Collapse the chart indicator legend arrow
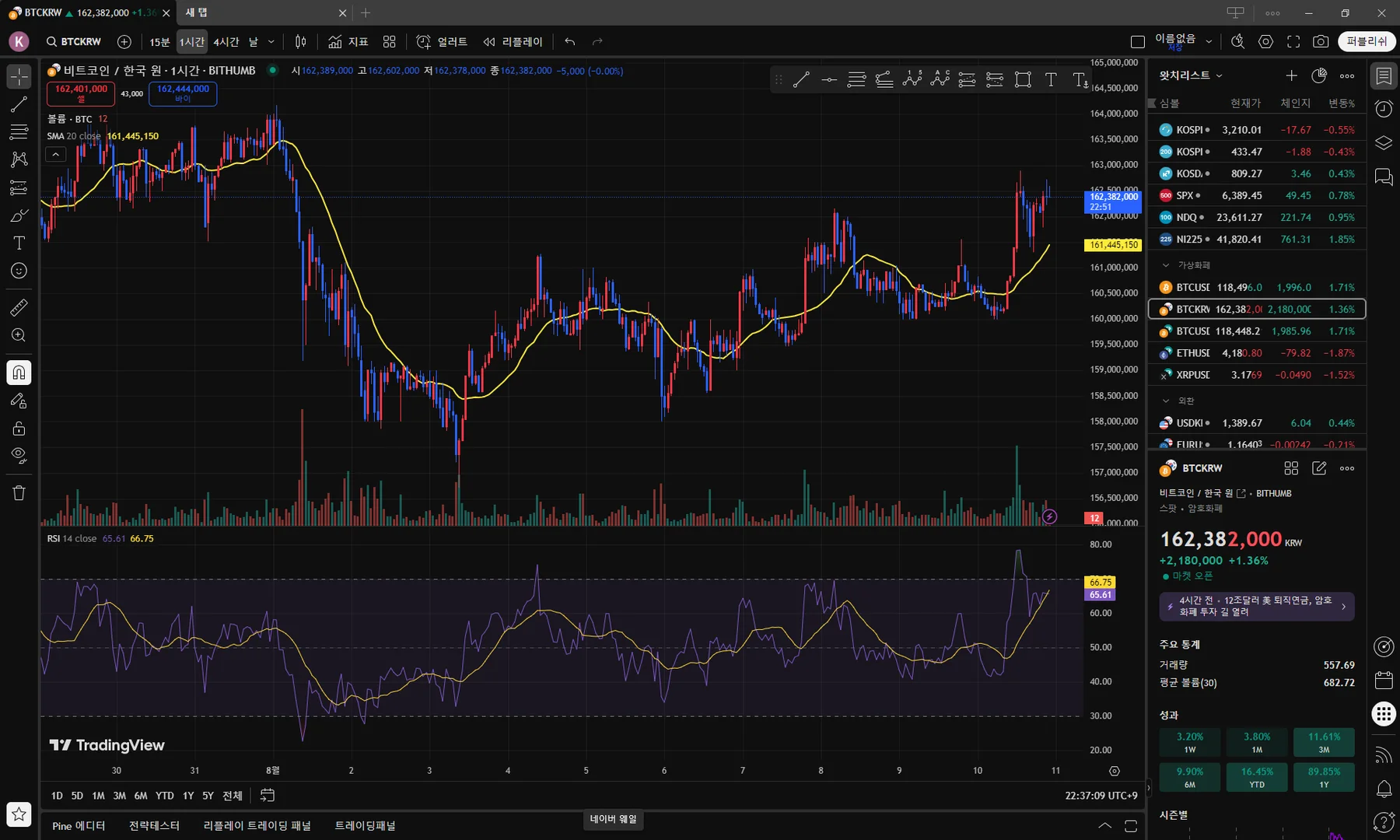The image size is (1400, 840). pos(55,155)
